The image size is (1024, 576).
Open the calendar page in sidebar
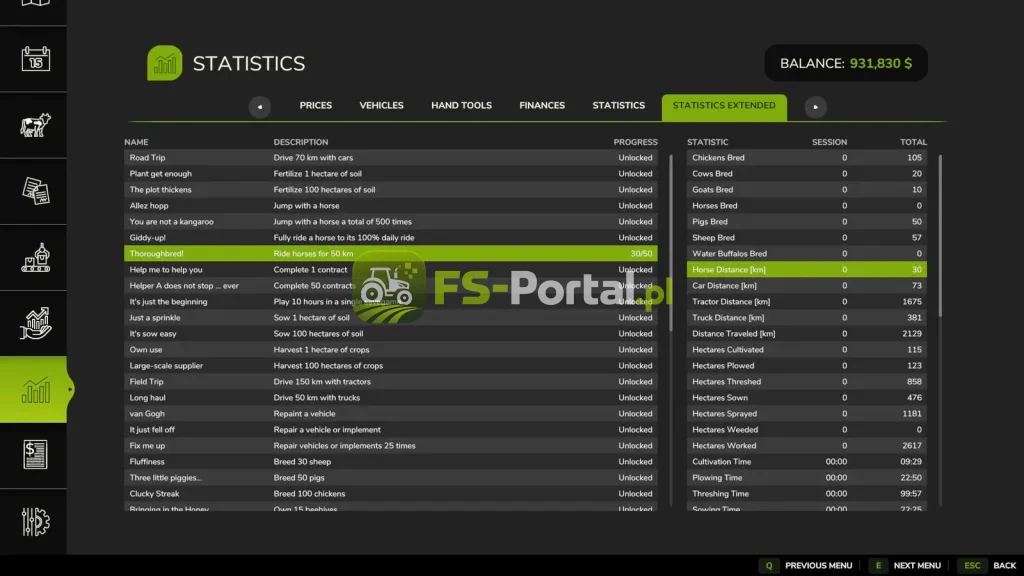click(x=35, y=59)
